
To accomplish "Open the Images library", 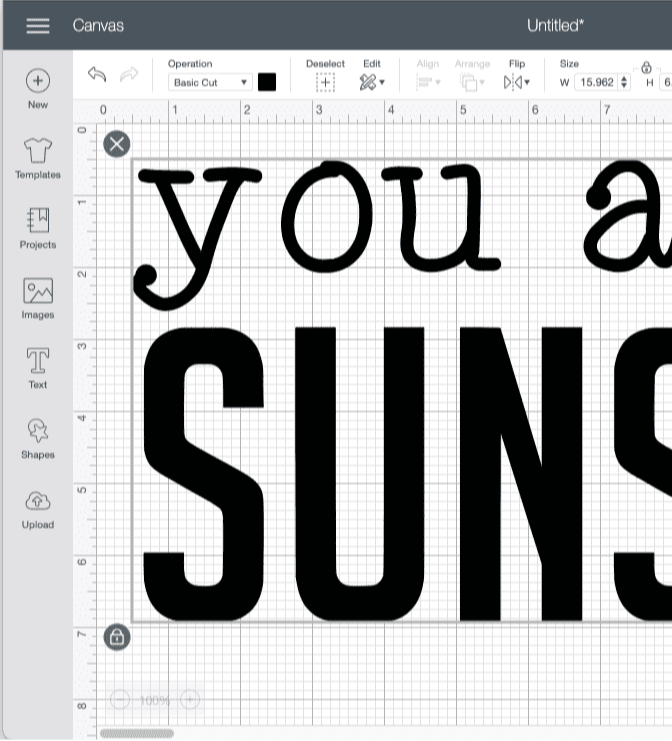I will 37,298.
